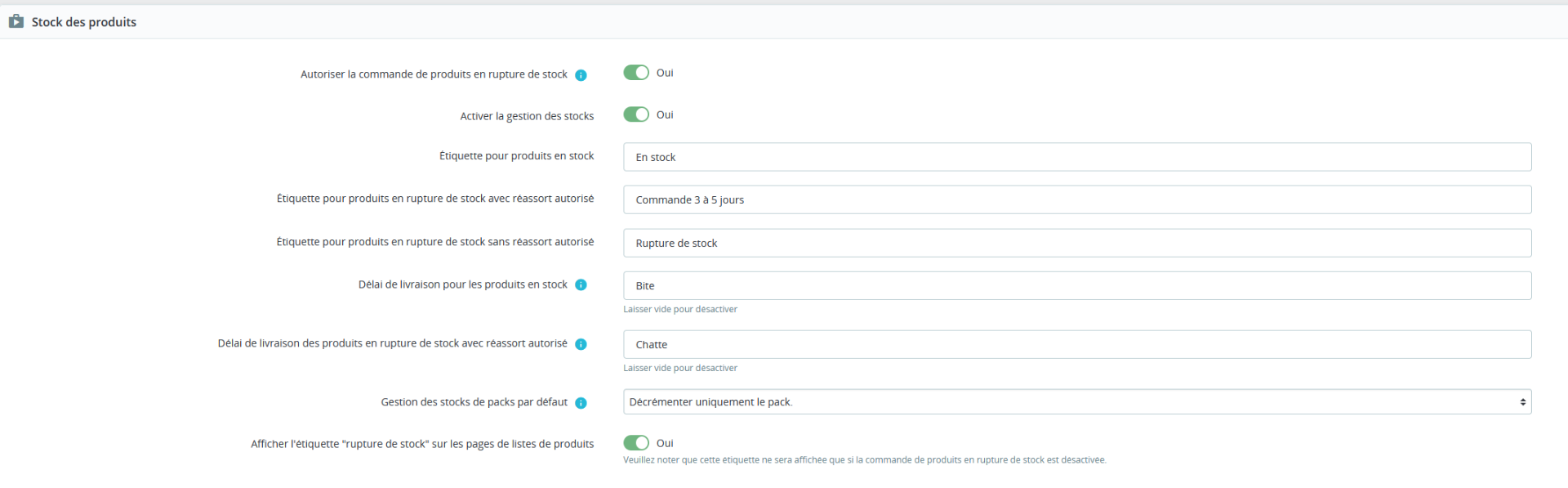Click info icon beside Autoriser la commande

tap(581, 75)
